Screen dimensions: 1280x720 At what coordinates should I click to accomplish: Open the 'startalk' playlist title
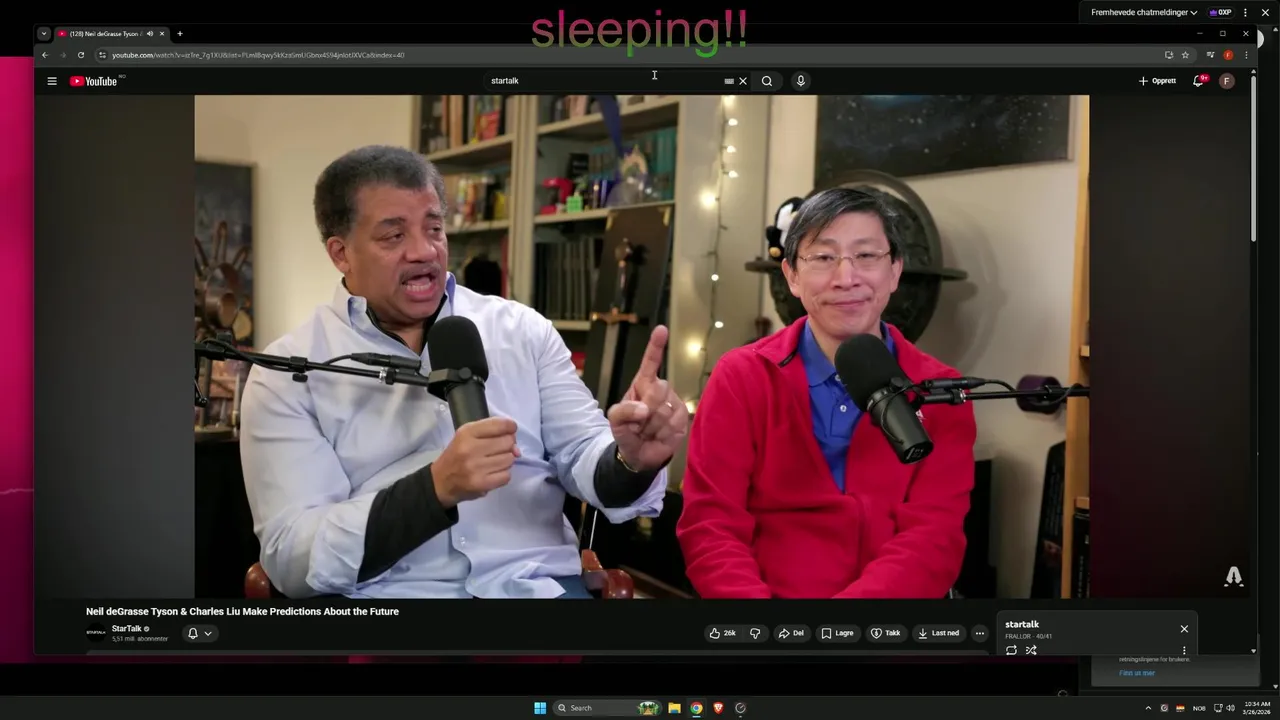point(1022,625)
